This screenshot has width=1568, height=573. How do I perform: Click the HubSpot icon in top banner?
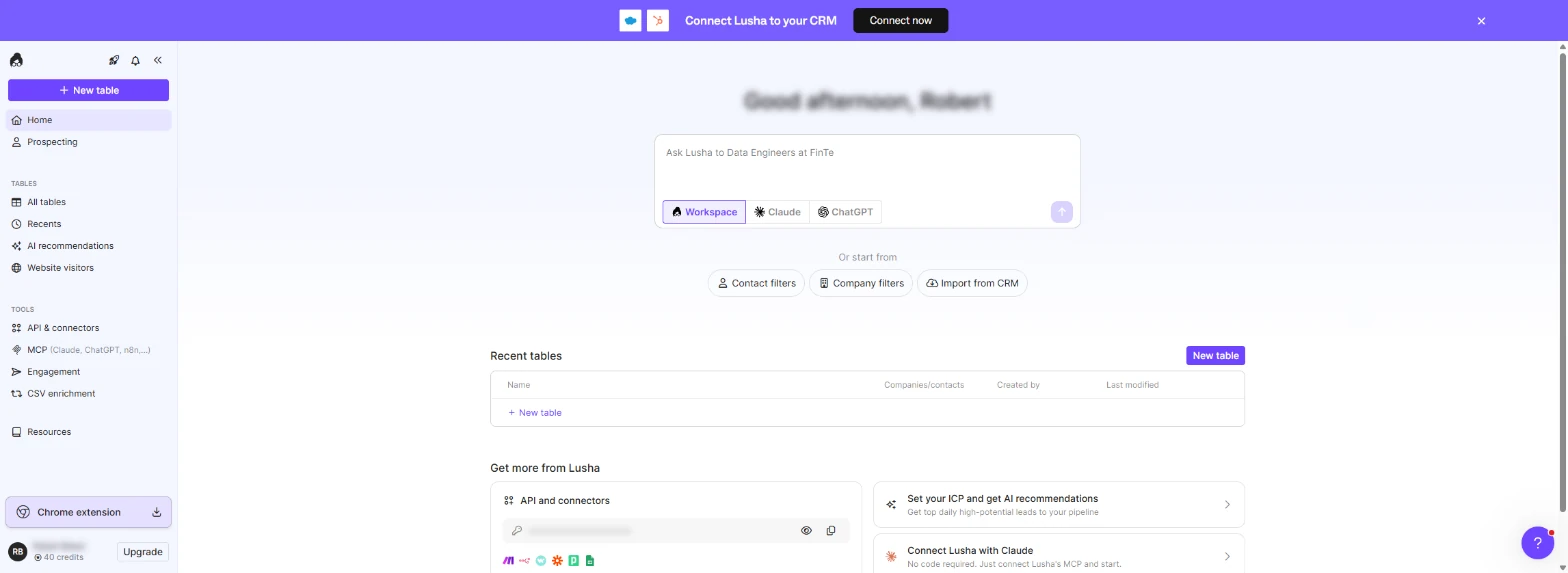pos(658,20)
